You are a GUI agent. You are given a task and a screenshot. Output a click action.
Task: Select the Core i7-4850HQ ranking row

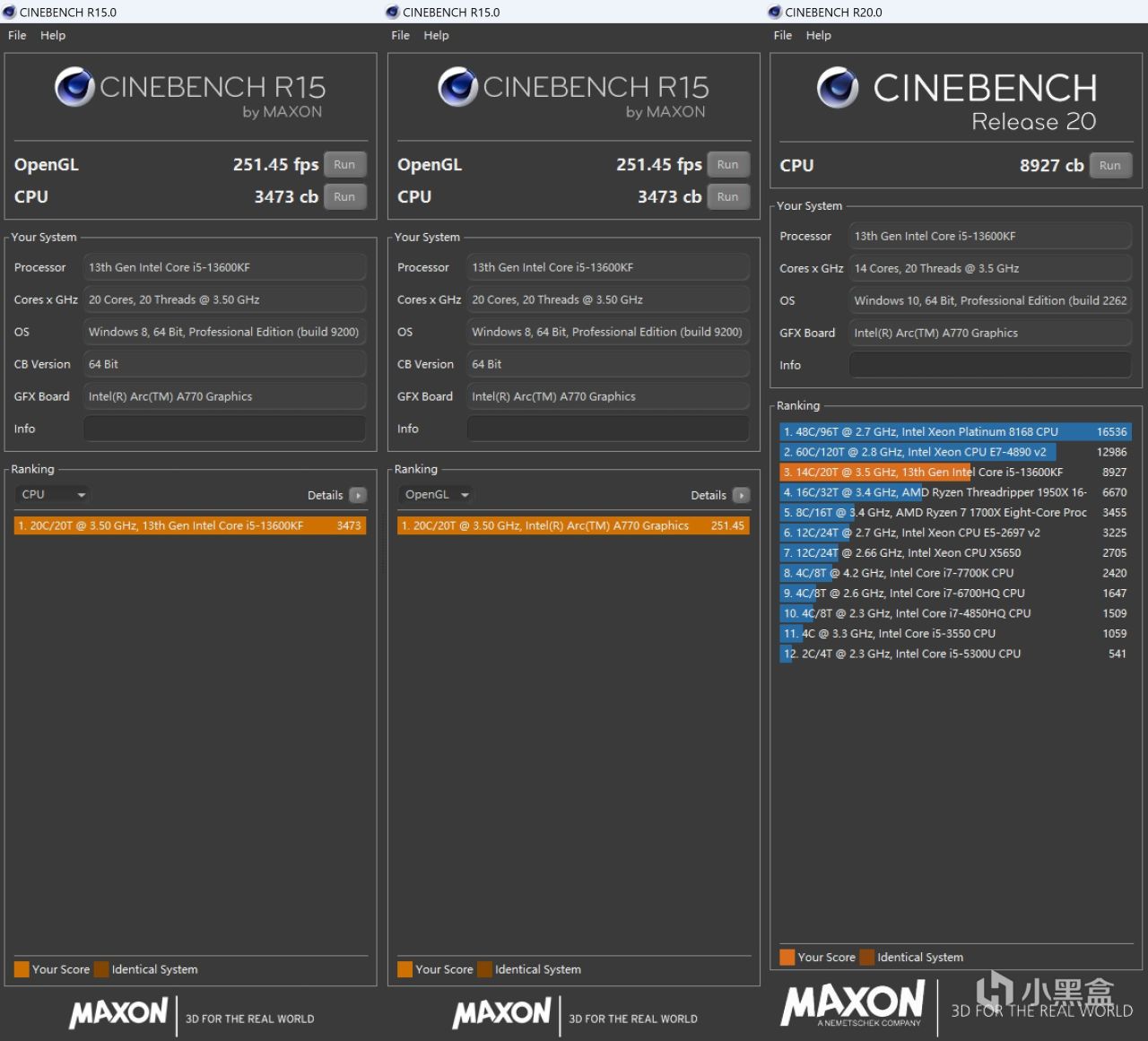955,613
